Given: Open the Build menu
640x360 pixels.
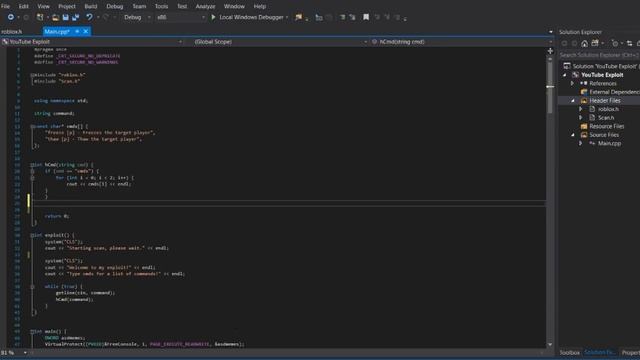Looking at the screenshot, I should click(x=91, y=6).
